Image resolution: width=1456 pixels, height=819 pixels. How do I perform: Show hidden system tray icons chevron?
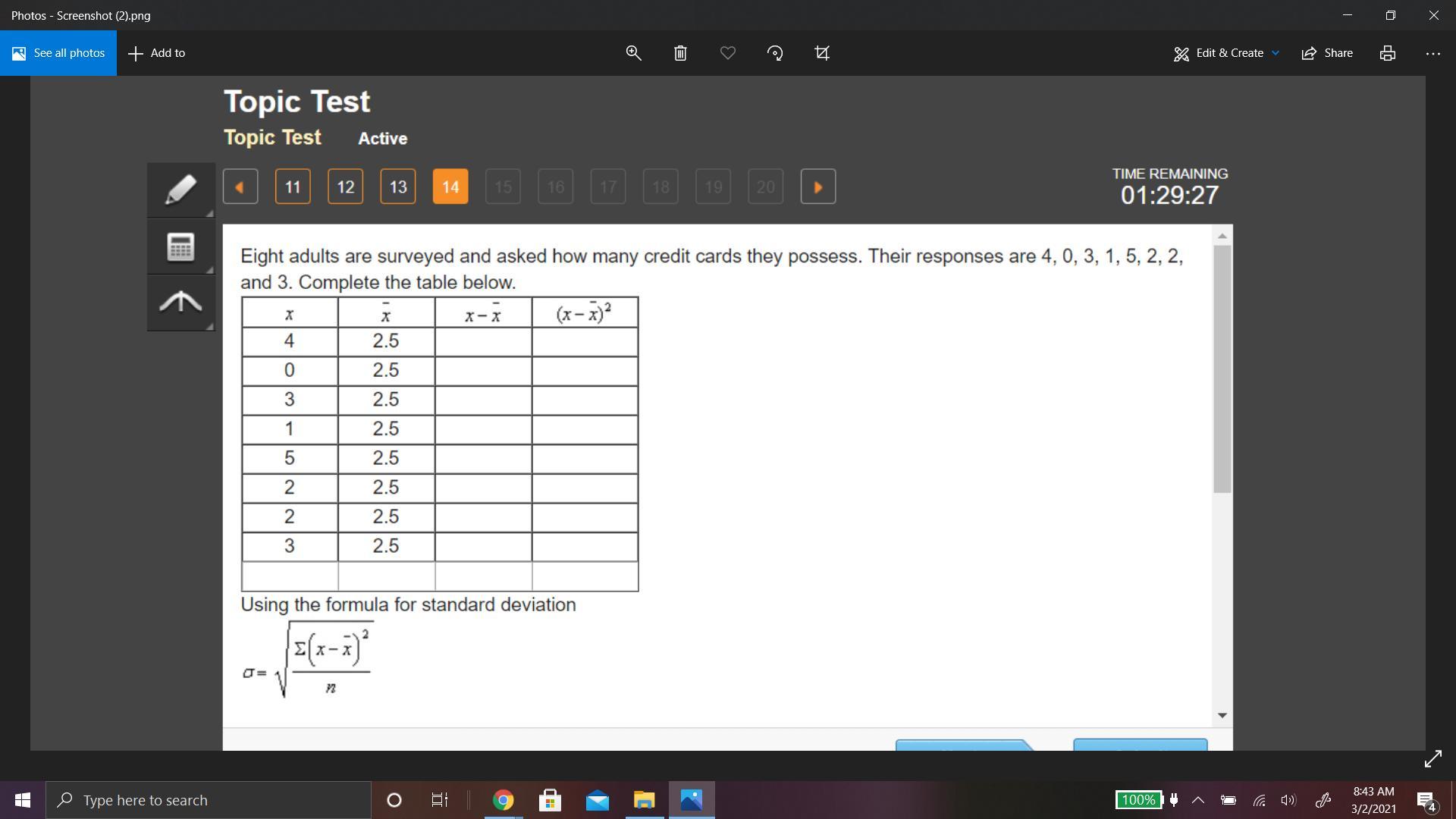coord(1198,800)
